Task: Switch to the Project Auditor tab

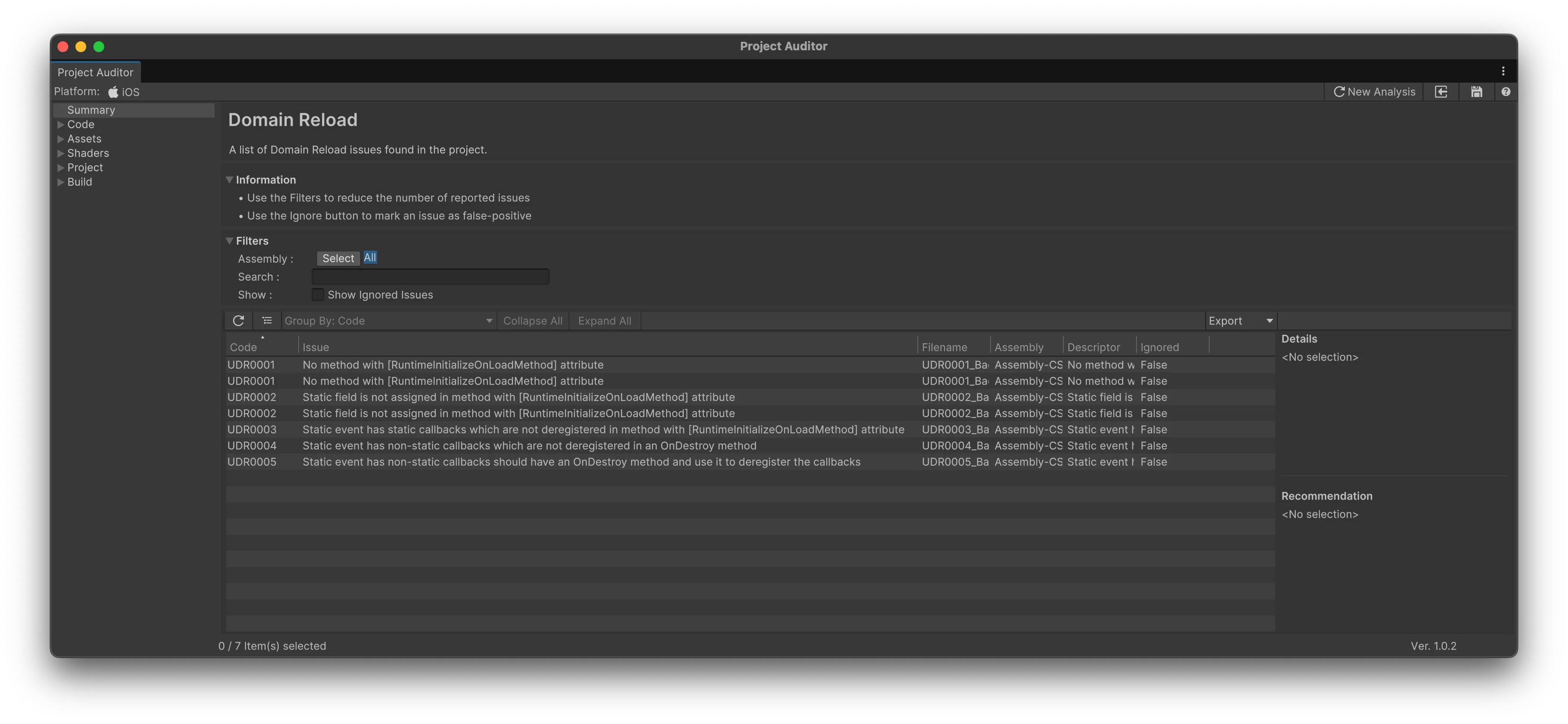Action: [96, 72]
